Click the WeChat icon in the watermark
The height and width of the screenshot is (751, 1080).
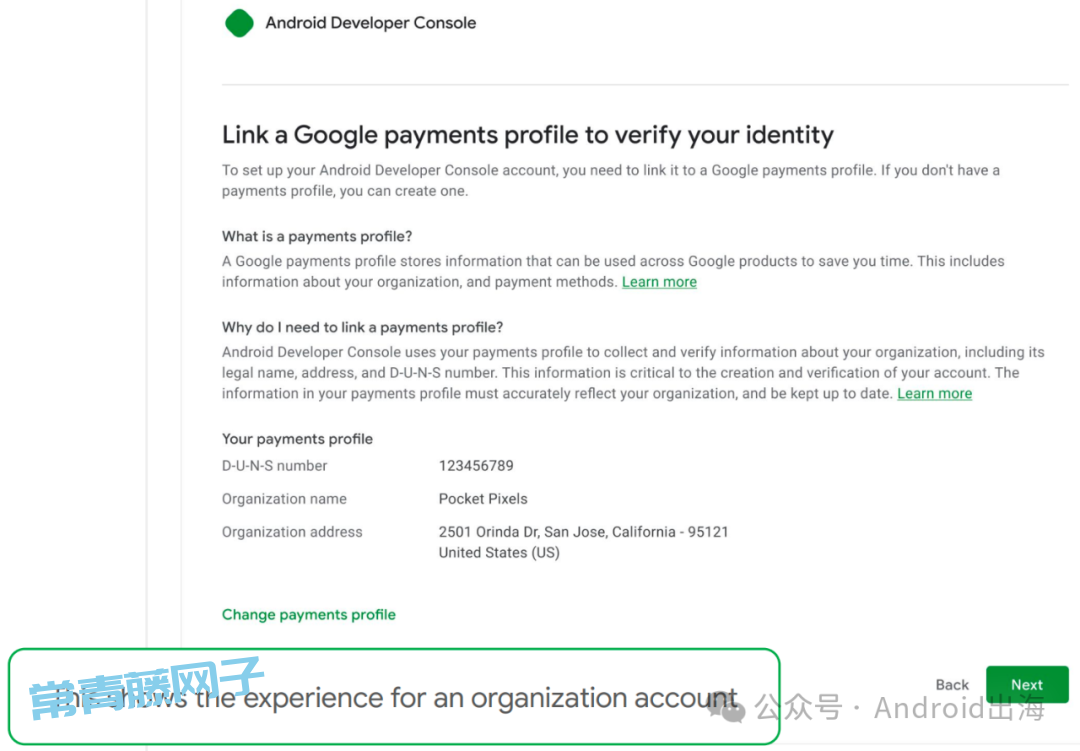click(726, 707)
